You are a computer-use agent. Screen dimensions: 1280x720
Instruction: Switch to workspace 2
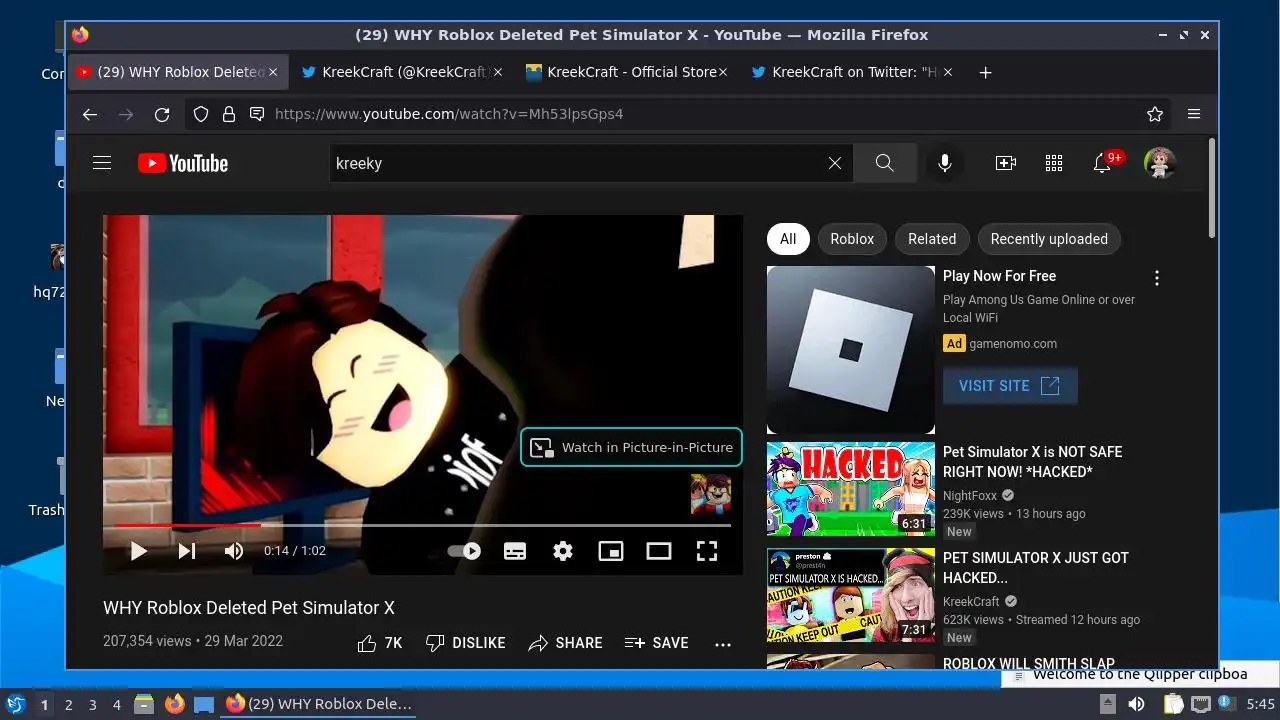click(69, 705)
